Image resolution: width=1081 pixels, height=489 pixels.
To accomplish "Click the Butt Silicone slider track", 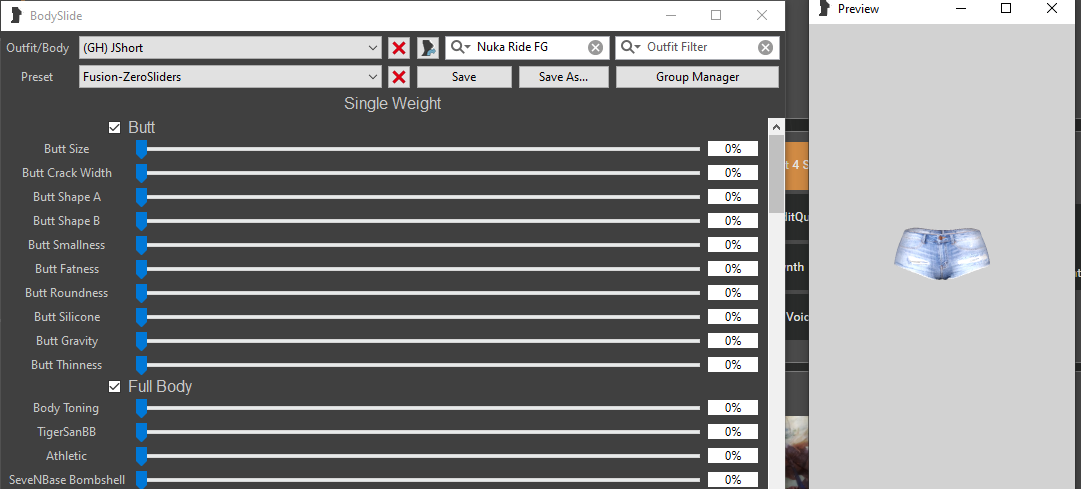I will 418,317.
